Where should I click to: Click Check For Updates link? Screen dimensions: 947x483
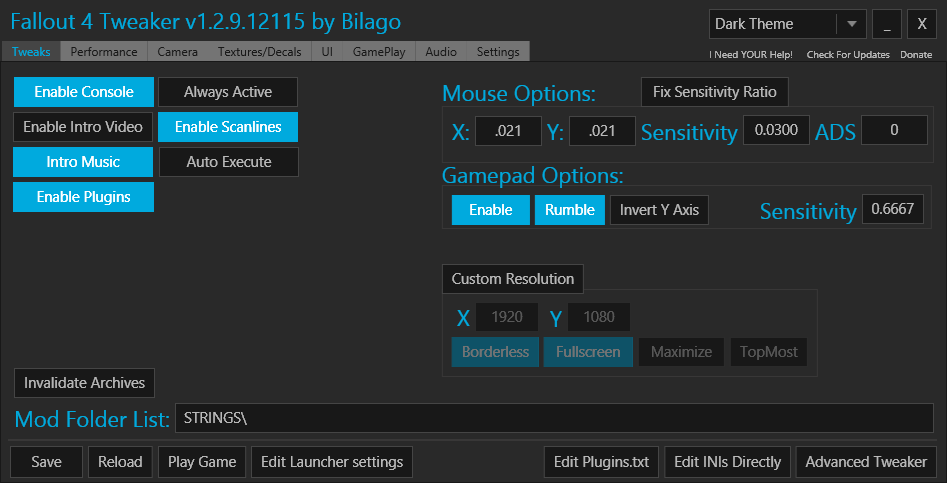848,55
